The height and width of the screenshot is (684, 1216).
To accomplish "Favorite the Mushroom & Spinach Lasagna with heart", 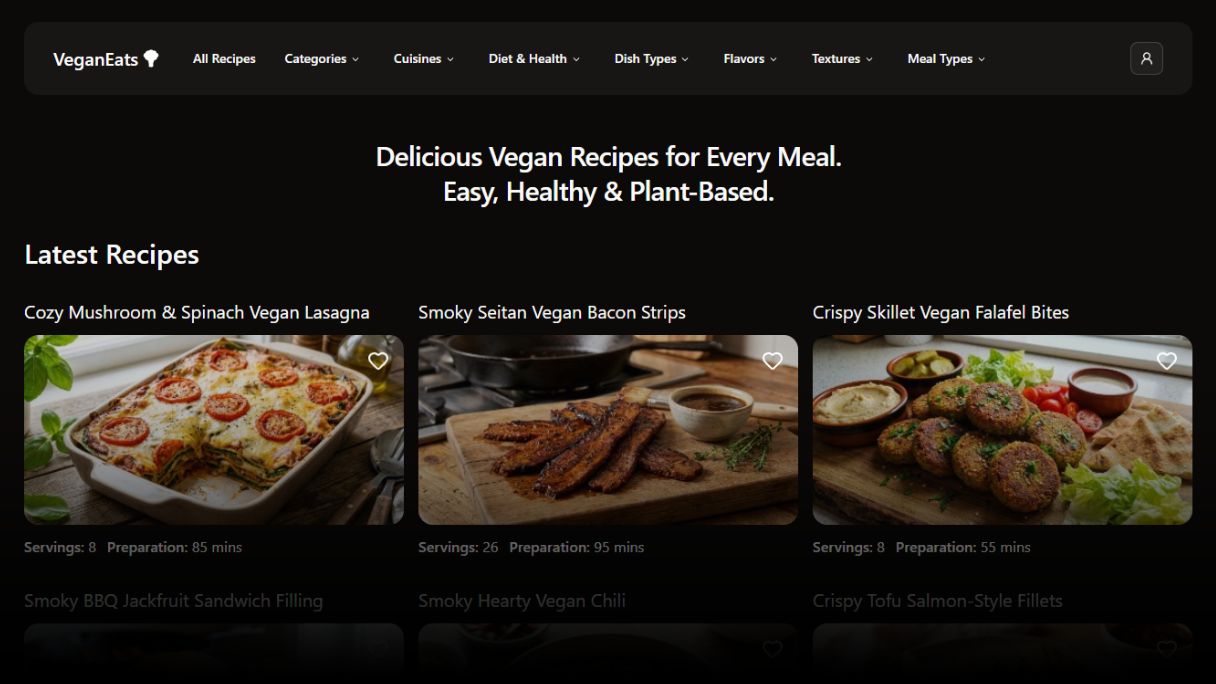I will coord(378,361).
